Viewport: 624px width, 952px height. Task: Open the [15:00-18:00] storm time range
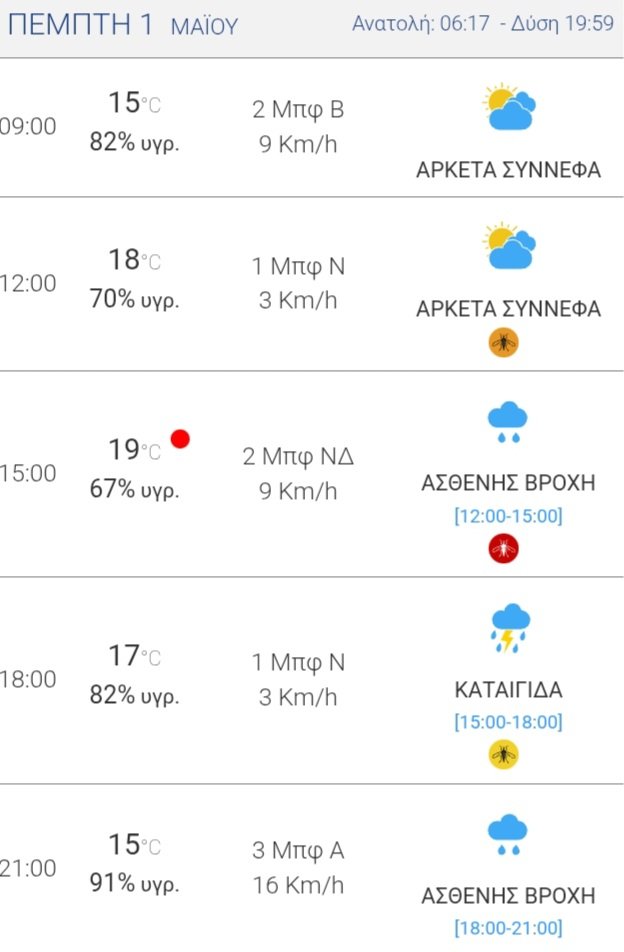pos(509,722)
